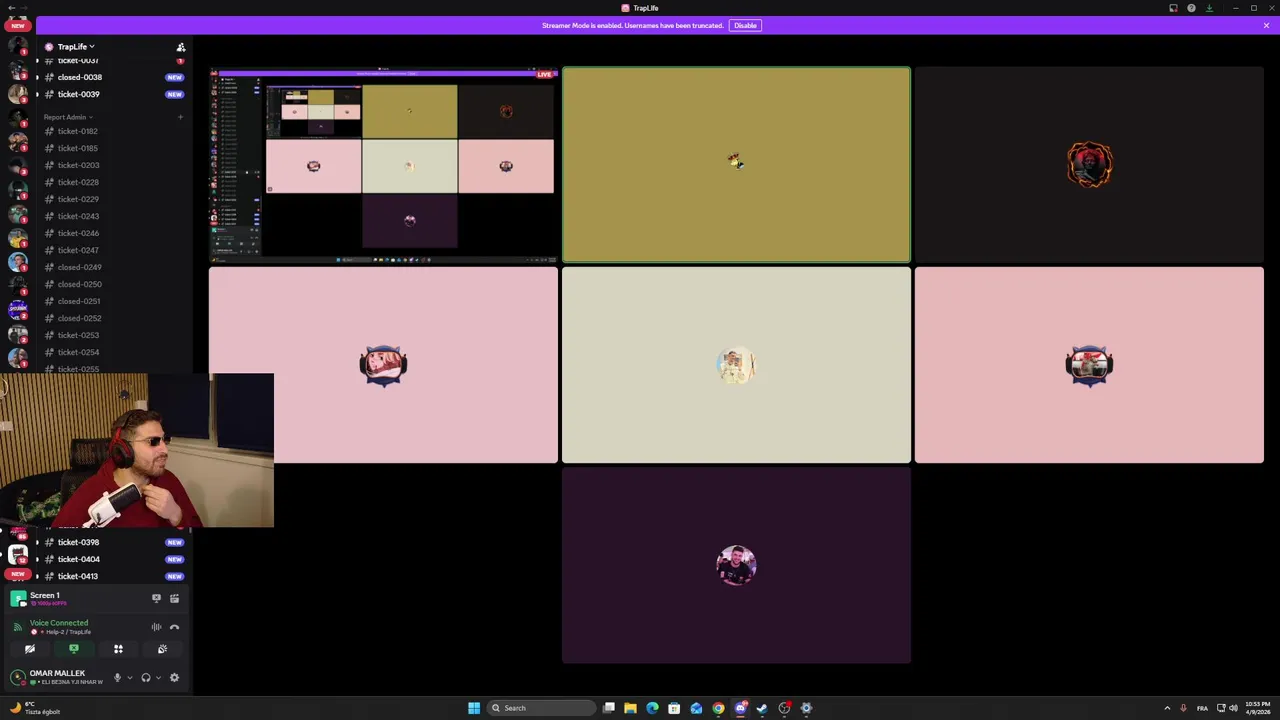Dismiss the Streamer Mode notice banner
Screen dimensions: 1280x720
point(1266,25)
